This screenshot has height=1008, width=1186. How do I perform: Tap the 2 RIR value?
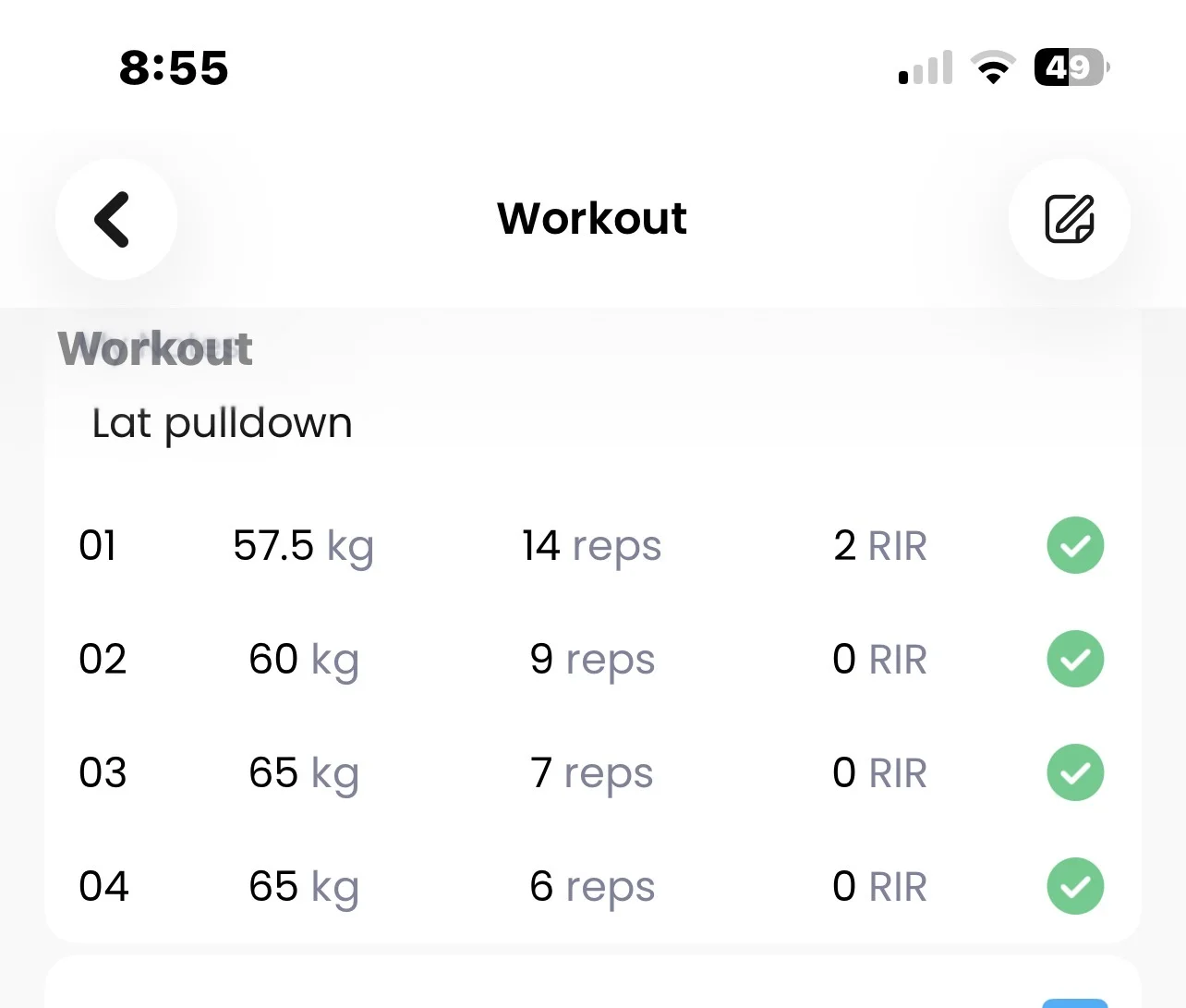coord(879,546)
